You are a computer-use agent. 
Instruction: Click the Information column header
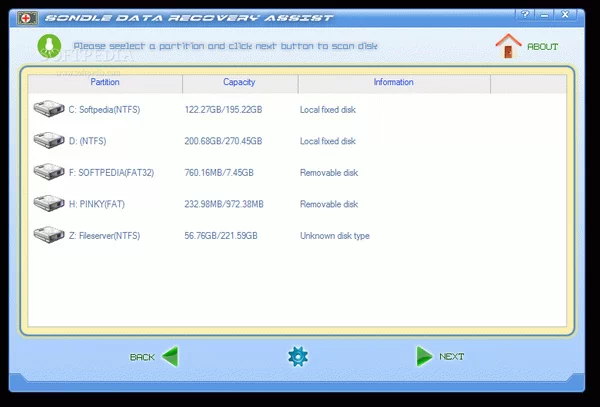click(394, 82)
